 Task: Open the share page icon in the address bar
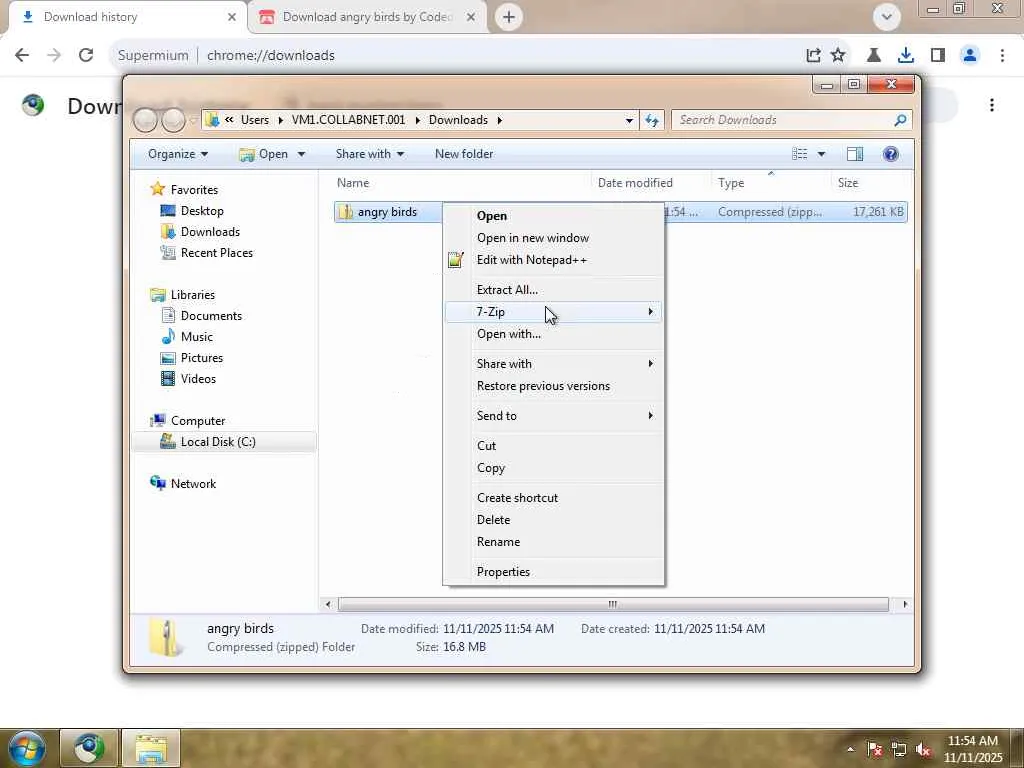813,55
